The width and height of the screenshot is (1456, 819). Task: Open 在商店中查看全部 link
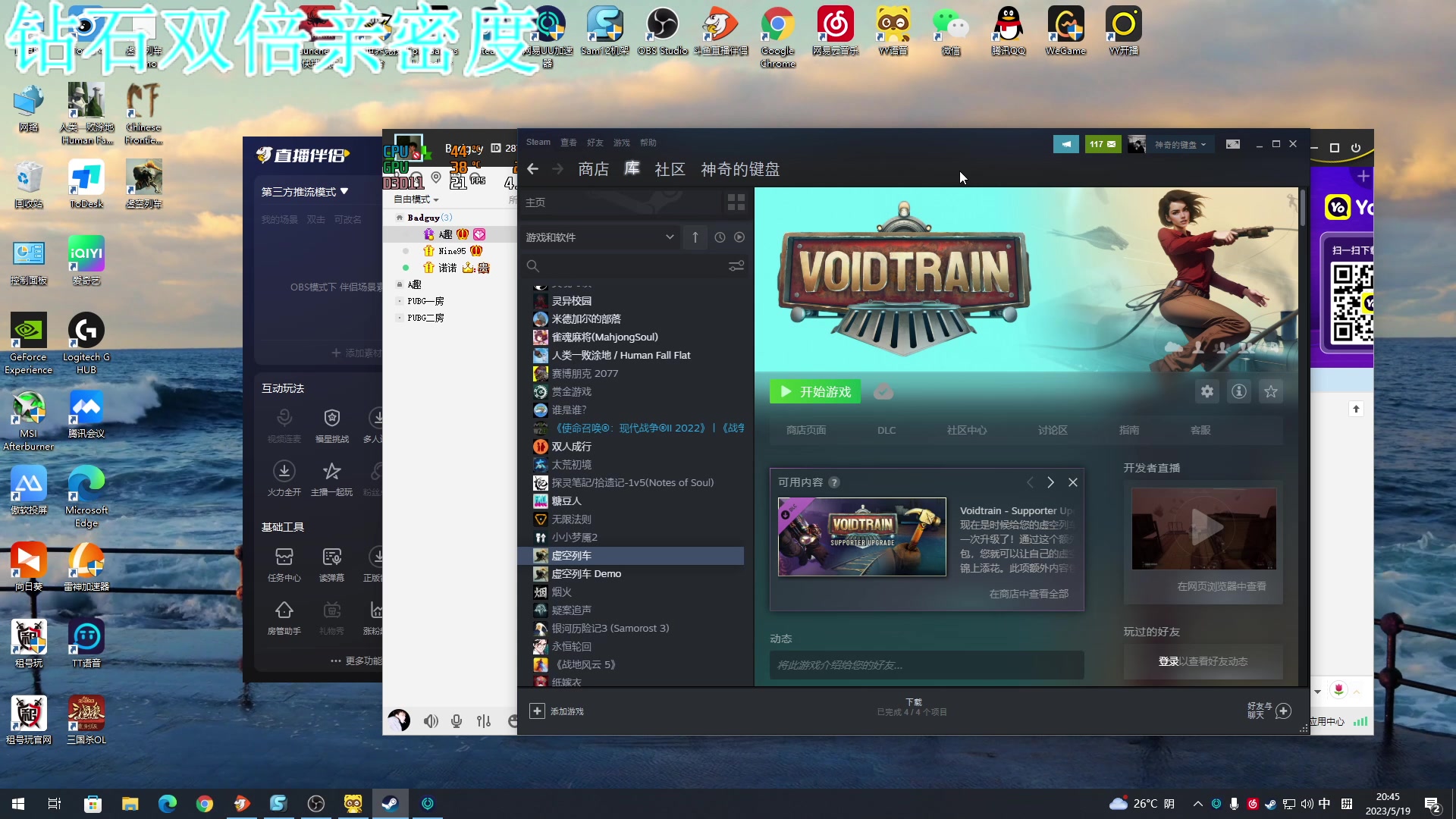point(1029,594)
